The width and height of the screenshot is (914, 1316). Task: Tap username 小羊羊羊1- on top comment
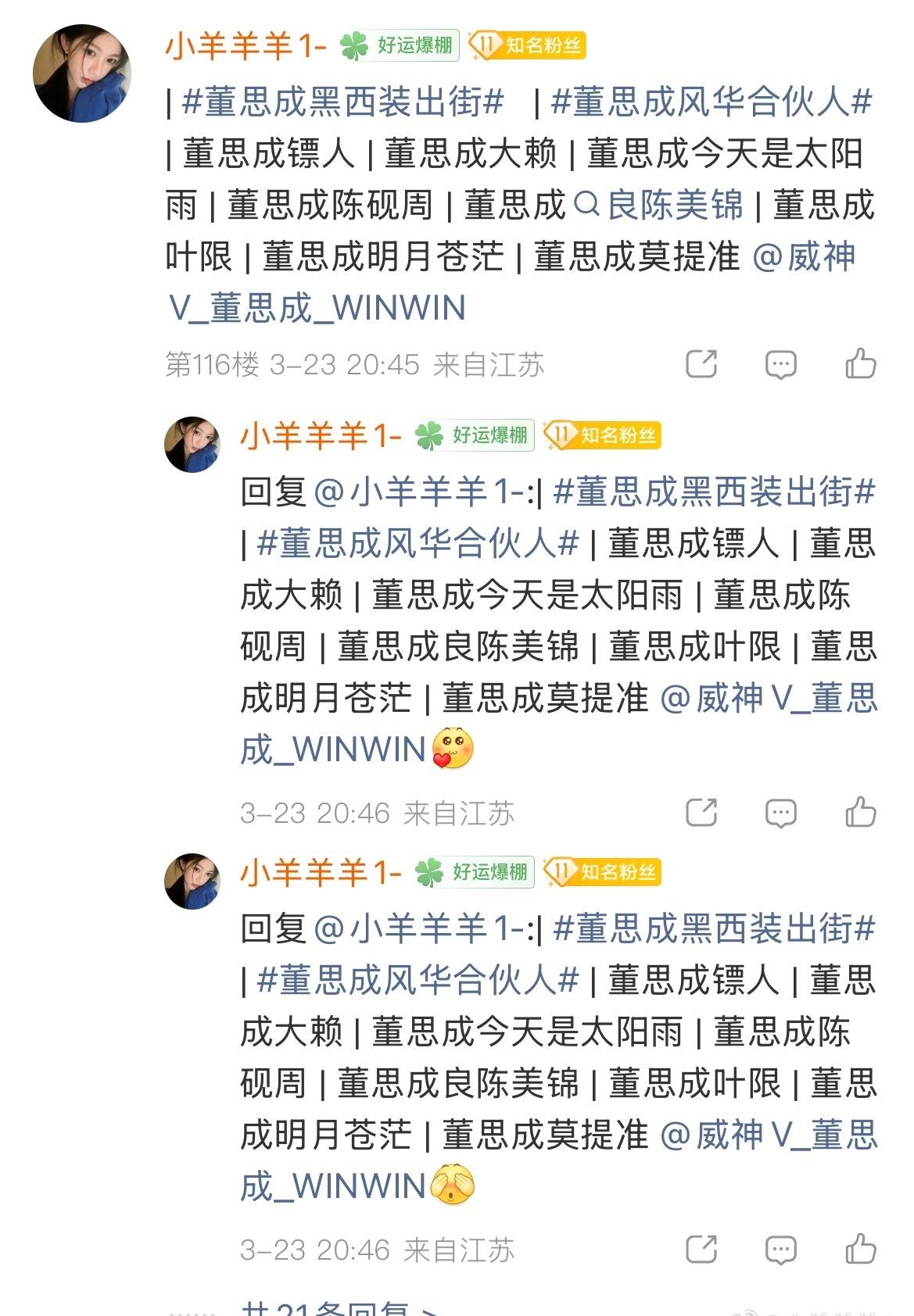click(x=246, y=45)
